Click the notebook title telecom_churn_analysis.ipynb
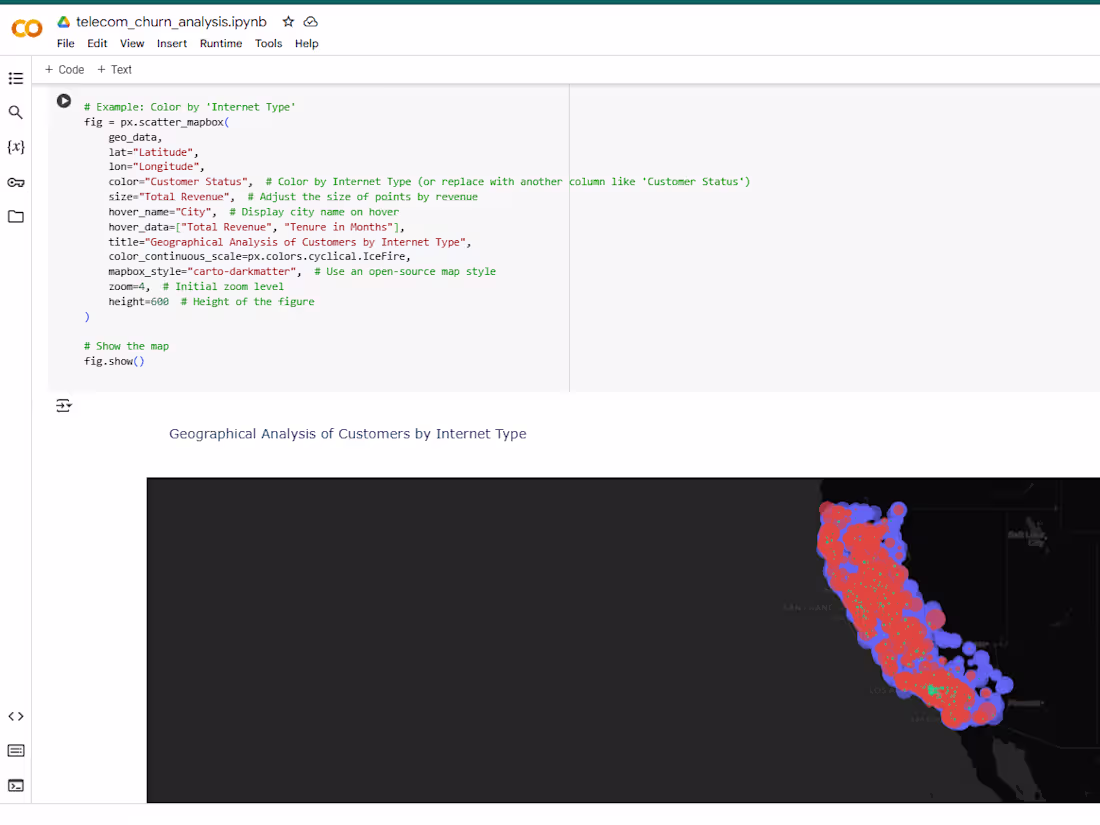This screenshot has width=1100, height=825. (x=171, y=22)
